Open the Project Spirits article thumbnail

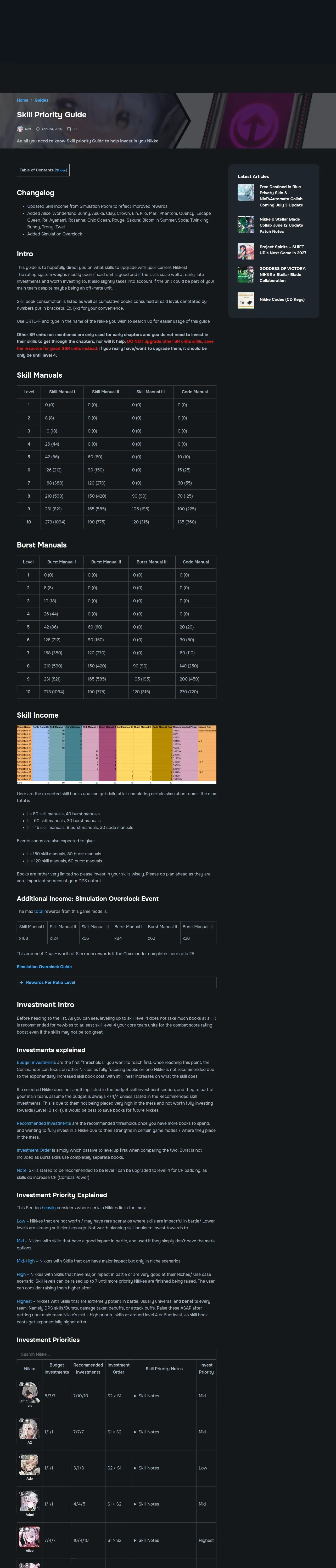click(246, 251)
